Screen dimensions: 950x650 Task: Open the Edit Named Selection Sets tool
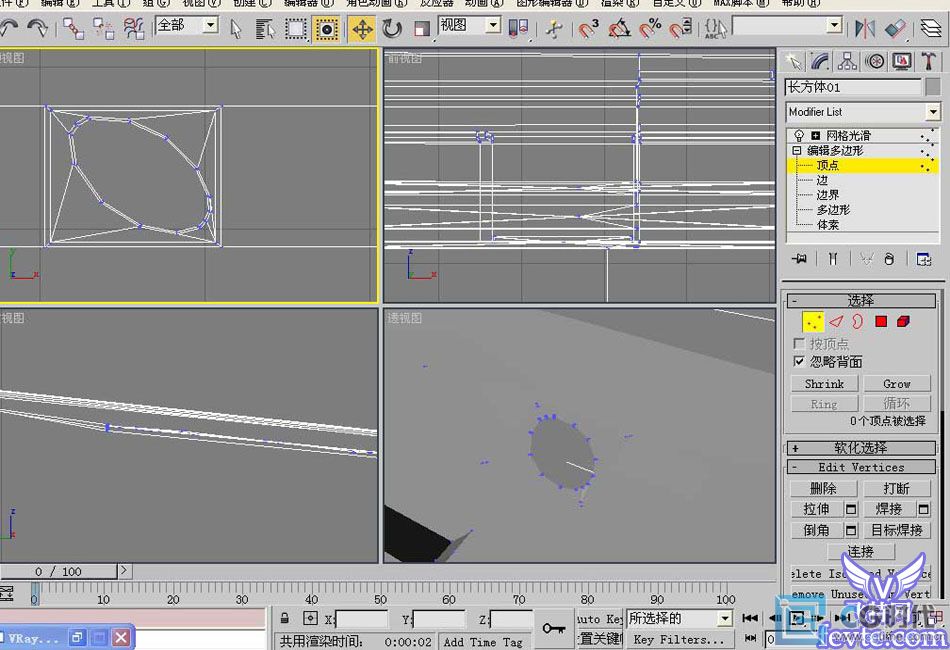[715, 28]
